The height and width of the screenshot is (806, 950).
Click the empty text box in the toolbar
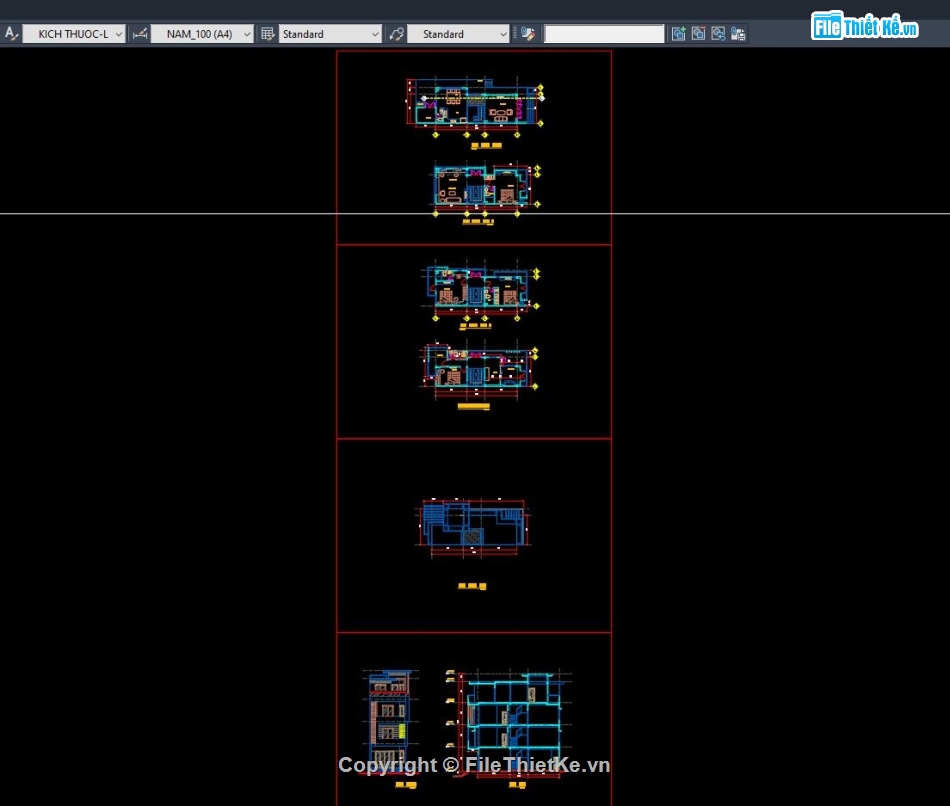(x=604, y=34)
